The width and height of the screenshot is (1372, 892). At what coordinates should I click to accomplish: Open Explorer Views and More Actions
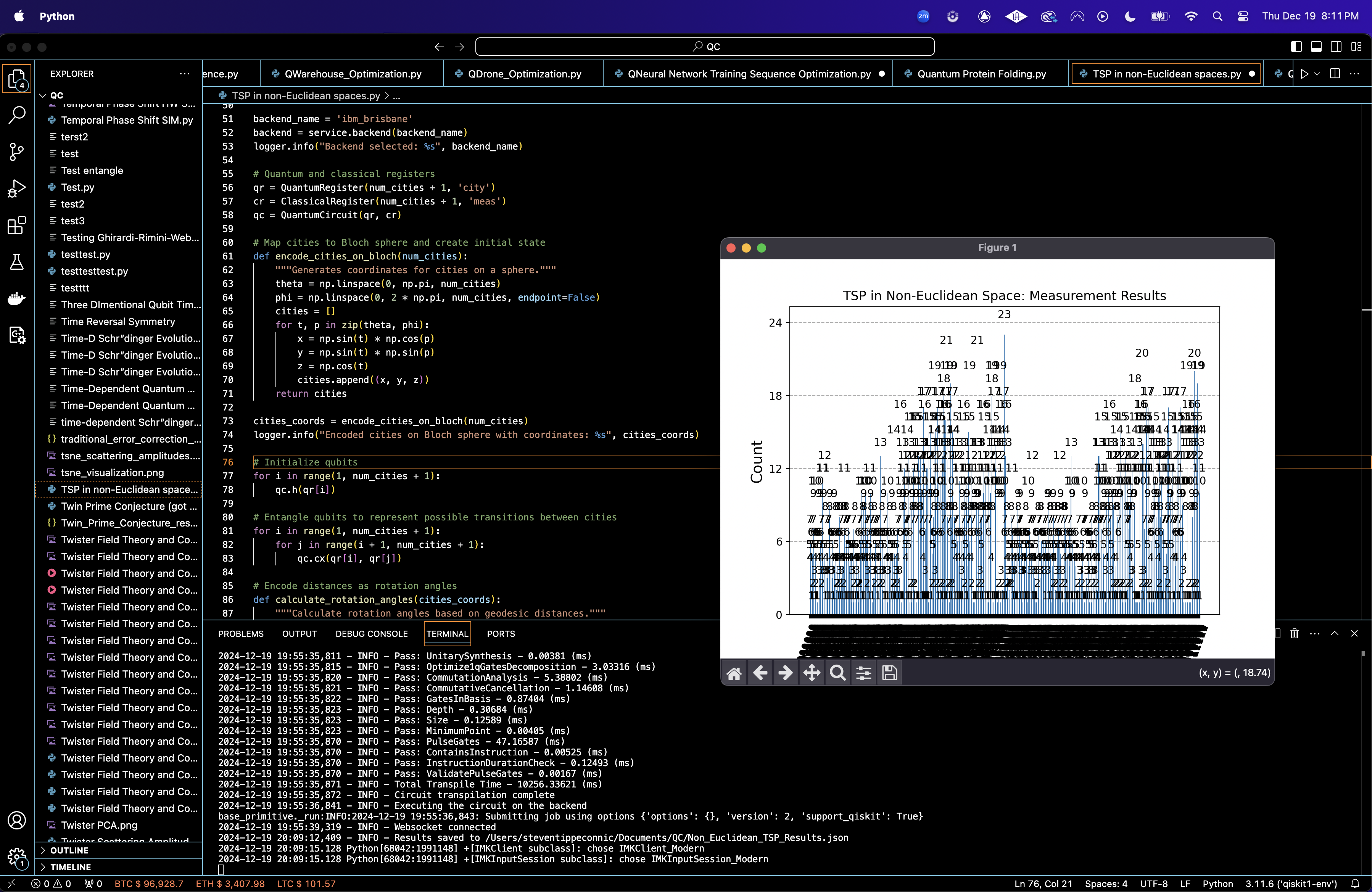click(x=184, y=74)
